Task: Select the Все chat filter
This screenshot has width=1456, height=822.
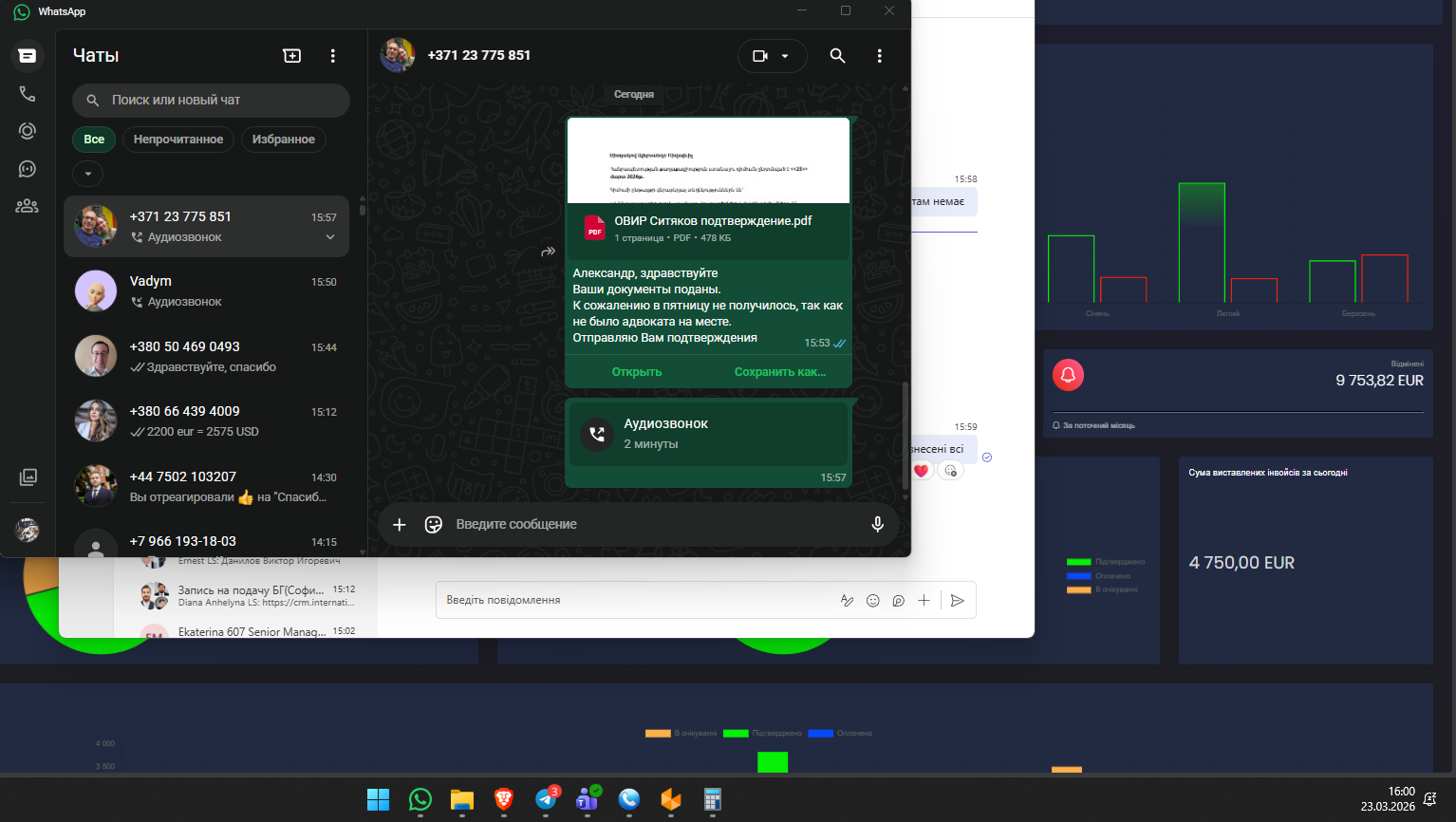Action: [94, 140]
